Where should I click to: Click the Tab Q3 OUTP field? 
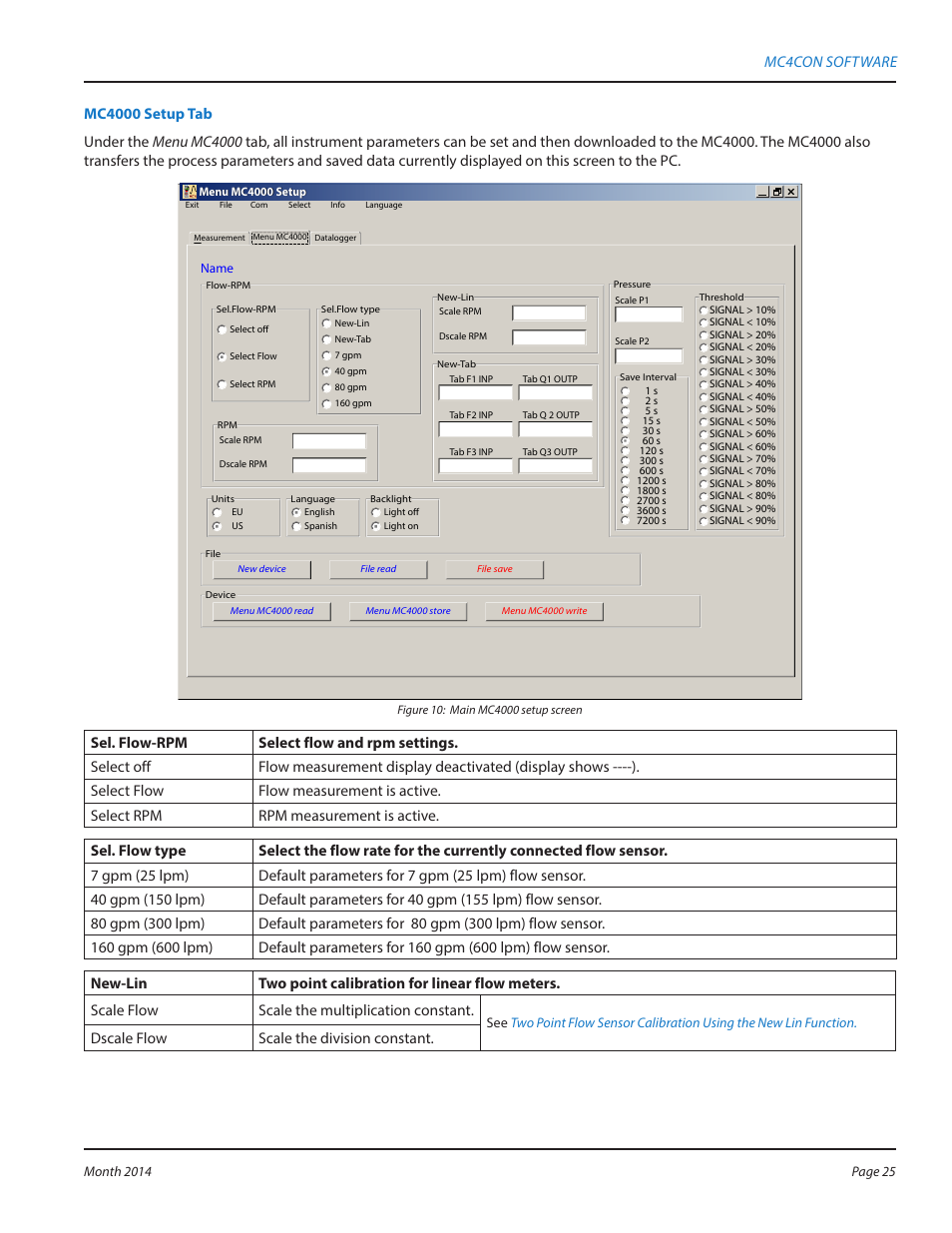coord(556,466)
